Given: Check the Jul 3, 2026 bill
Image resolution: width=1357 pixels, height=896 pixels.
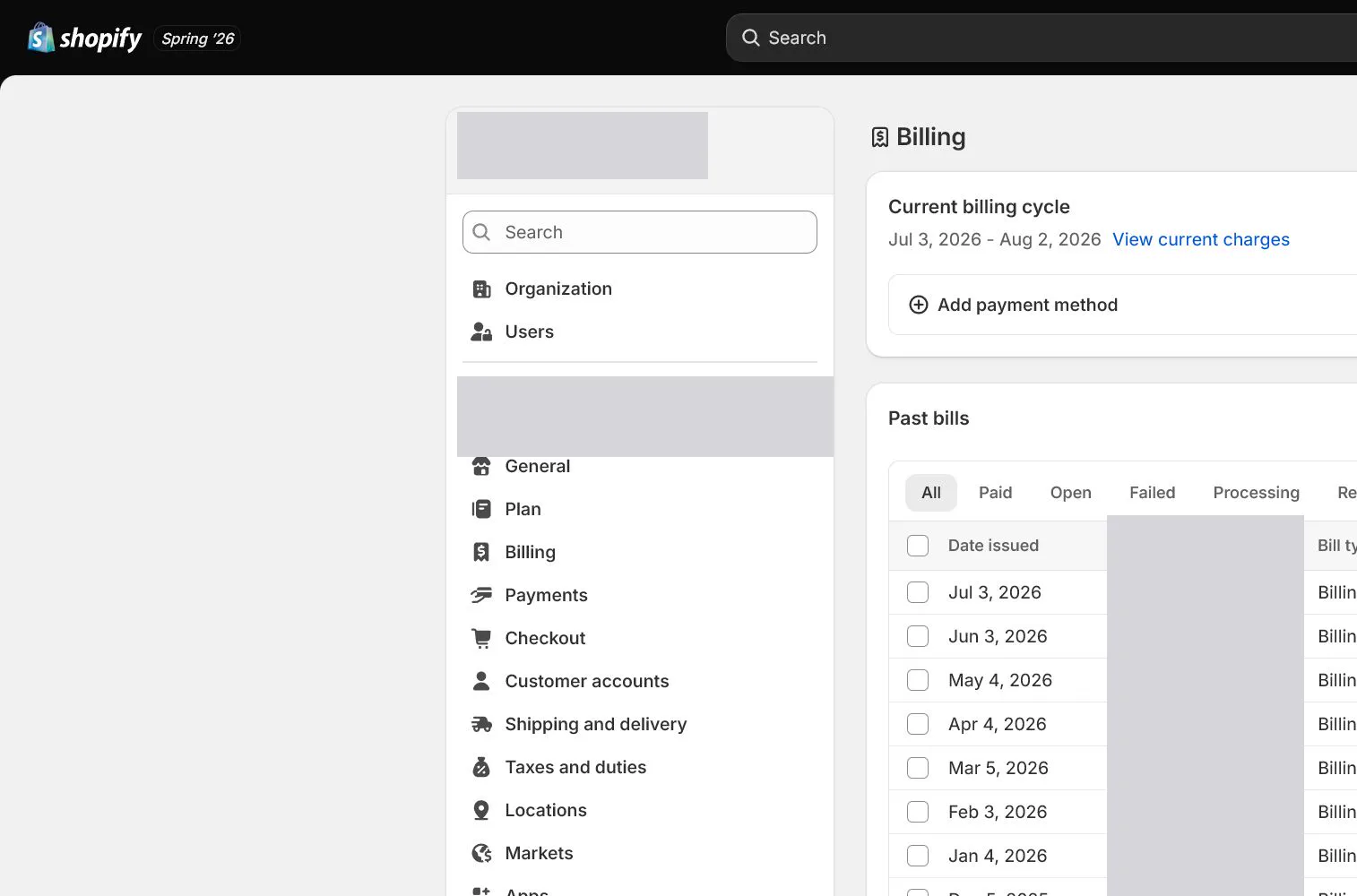Looking at the screenshot, I should pyautogui.click(x=918, y=592).
